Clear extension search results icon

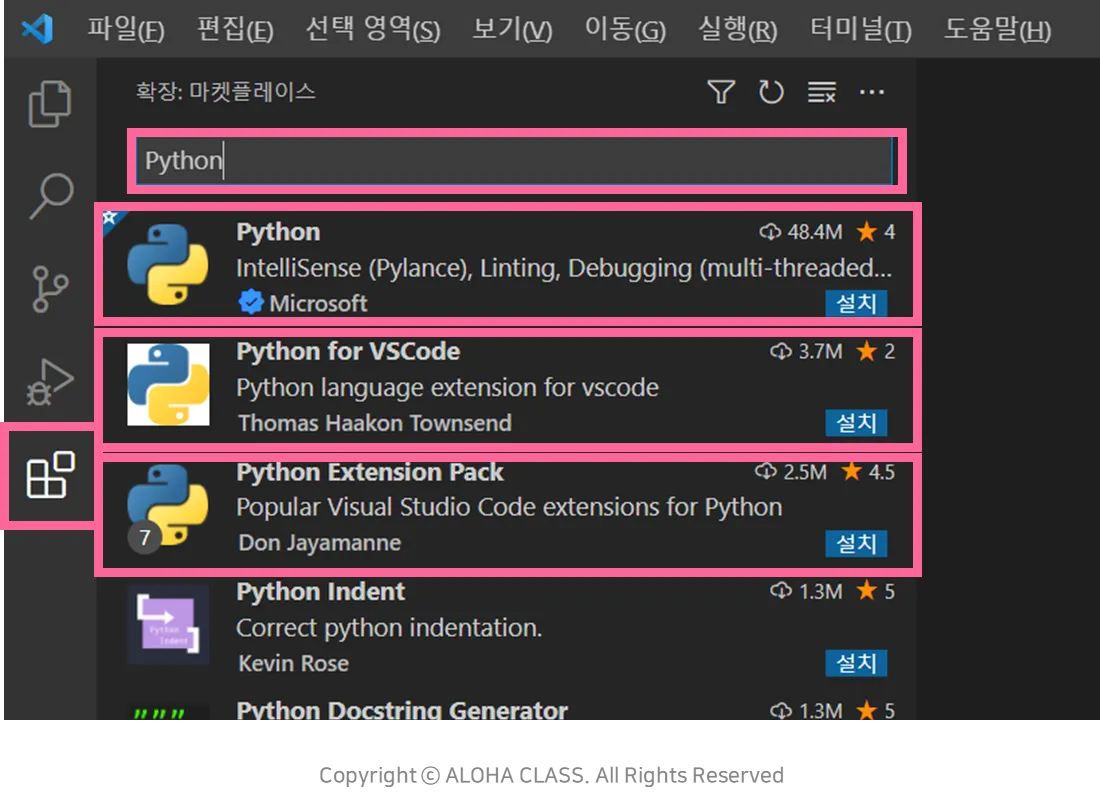821,92
